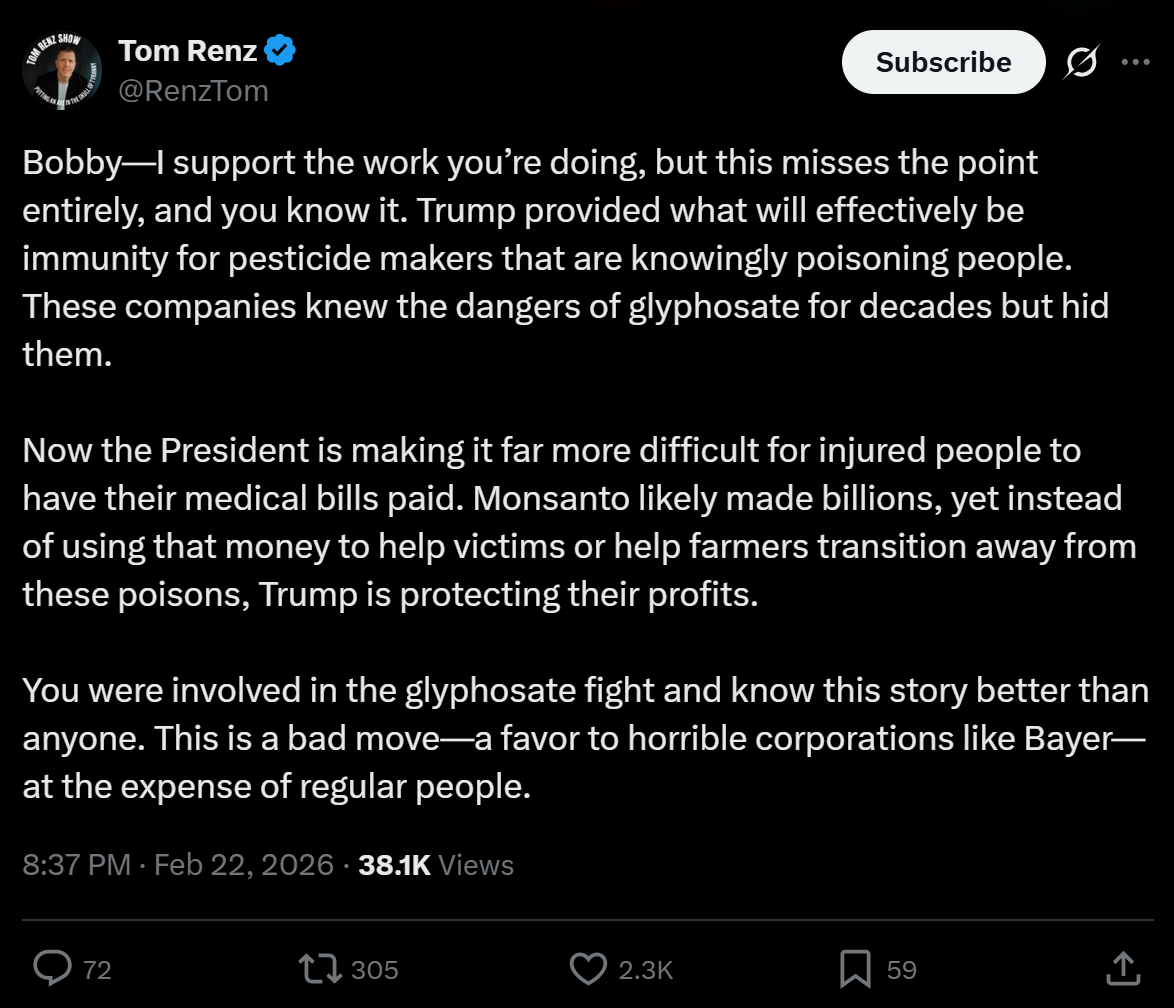Image resolution: width=1174 pixels, height=1008 pixels.
Task: Click the repost arrows icon
Action: [320, 968]
